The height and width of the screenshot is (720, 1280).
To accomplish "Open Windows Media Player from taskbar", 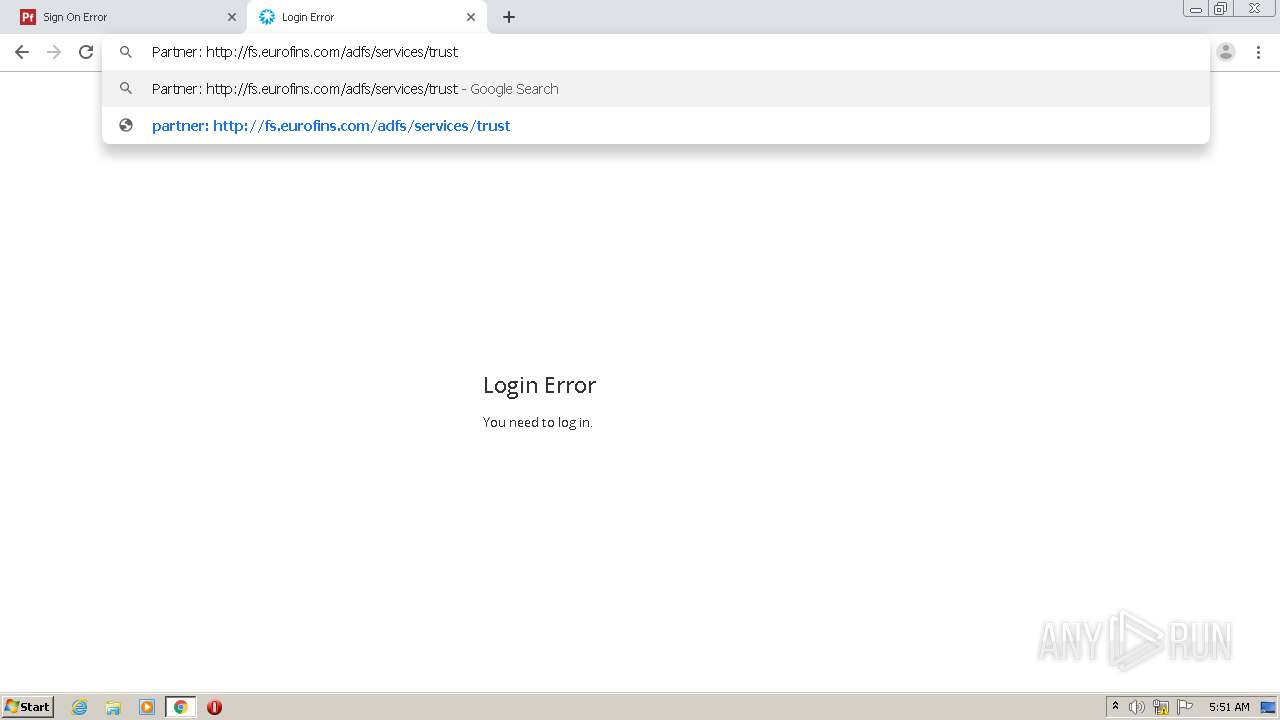I will pyautogui.click(x=147, y=707).
